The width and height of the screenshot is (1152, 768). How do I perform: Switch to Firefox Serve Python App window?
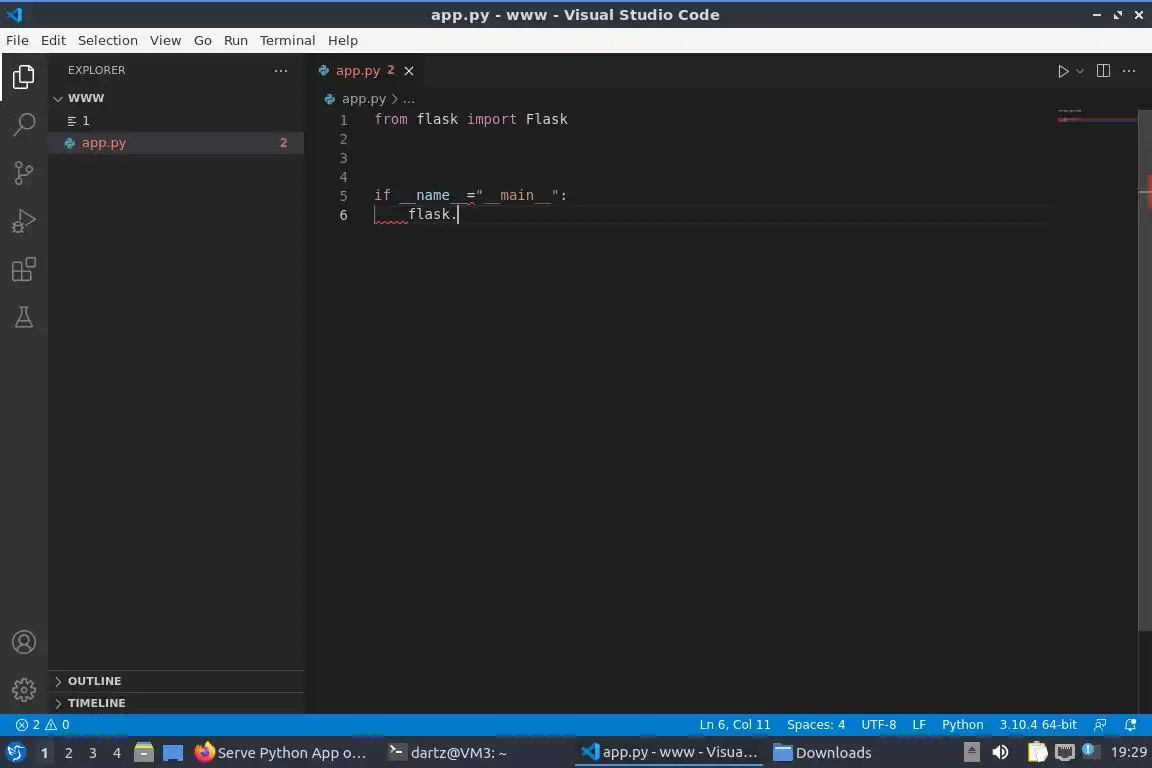tap(281, 753)
